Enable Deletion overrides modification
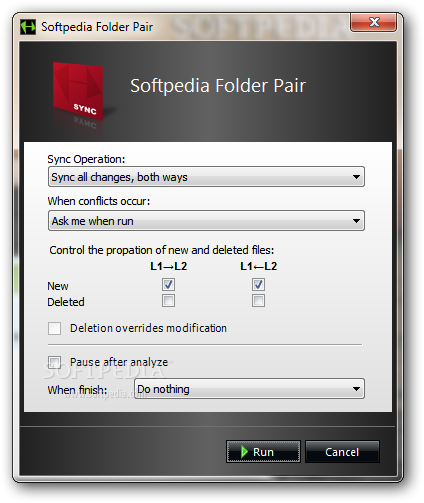424x503 pixels. click(54, 328)
